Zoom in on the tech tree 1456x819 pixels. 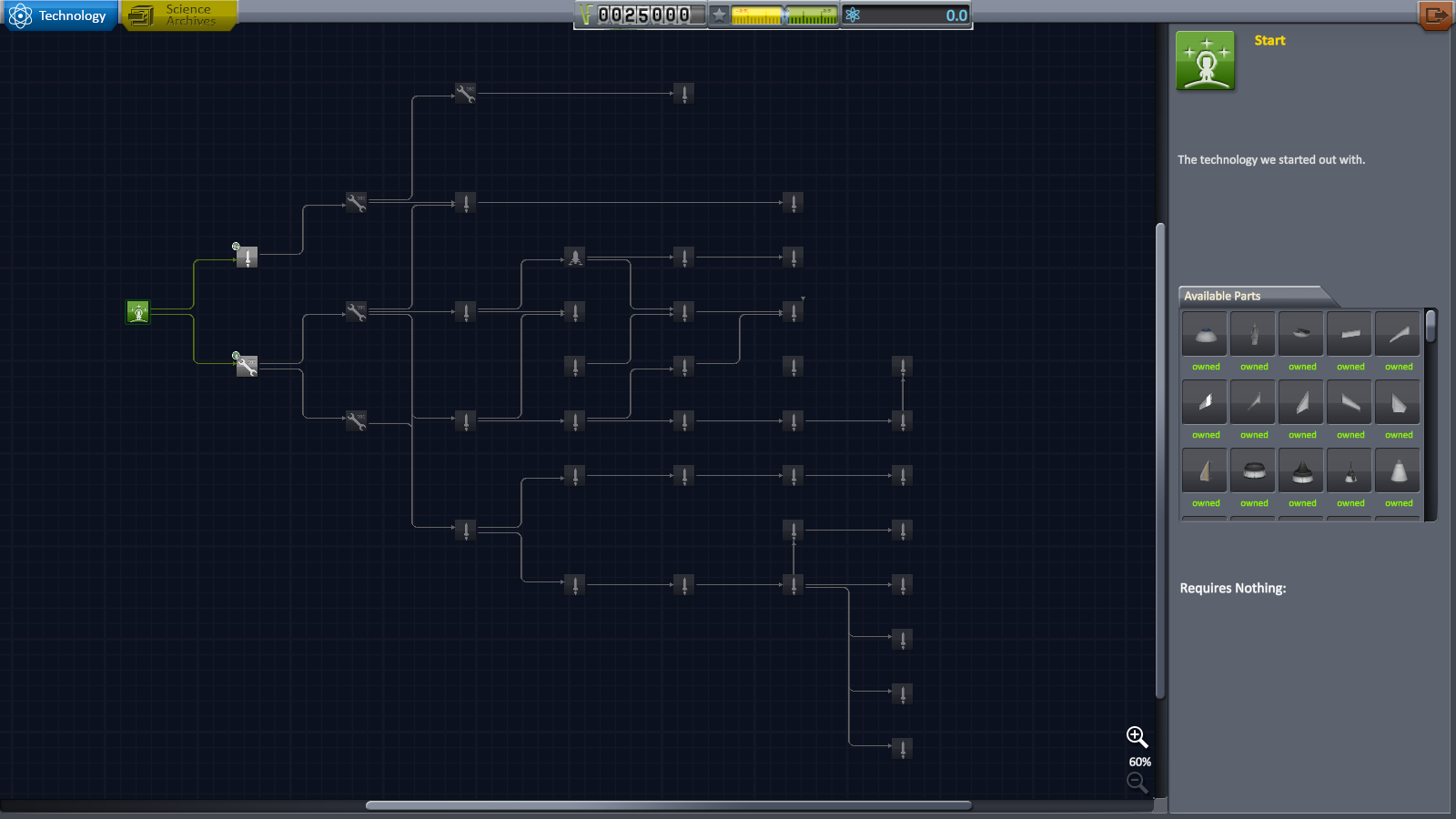pos(1137,736)
